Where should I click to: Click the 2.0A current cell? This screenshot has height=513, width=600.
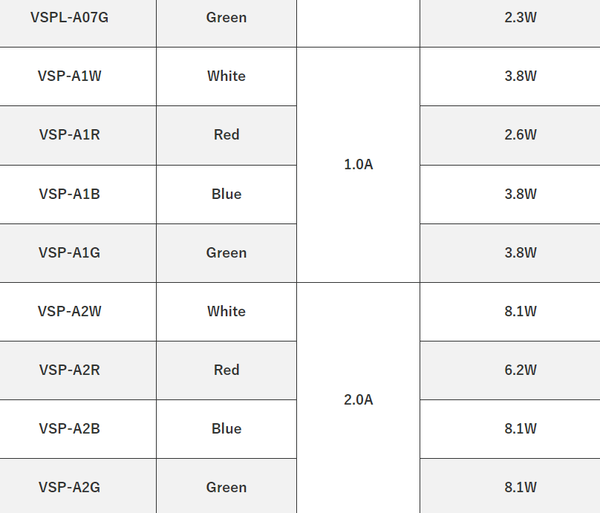[x=358, y=399]
